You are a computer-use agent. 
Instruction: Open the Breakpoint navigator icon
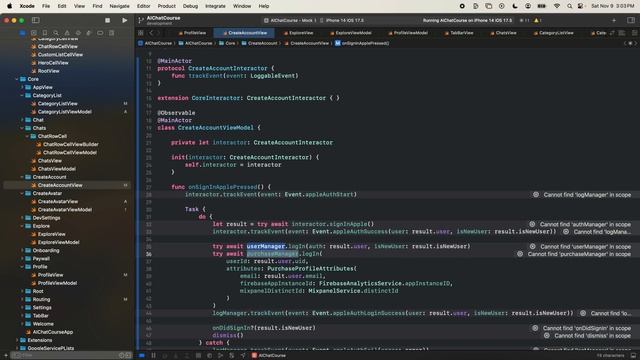point(100,33)
